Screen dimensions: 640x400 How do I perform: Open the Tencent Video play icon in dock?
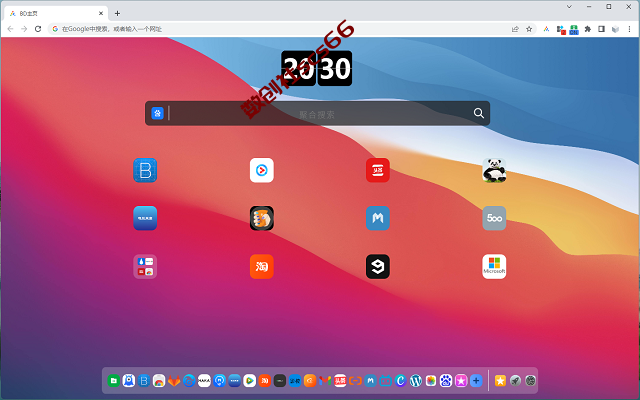[x=249, y=381]
